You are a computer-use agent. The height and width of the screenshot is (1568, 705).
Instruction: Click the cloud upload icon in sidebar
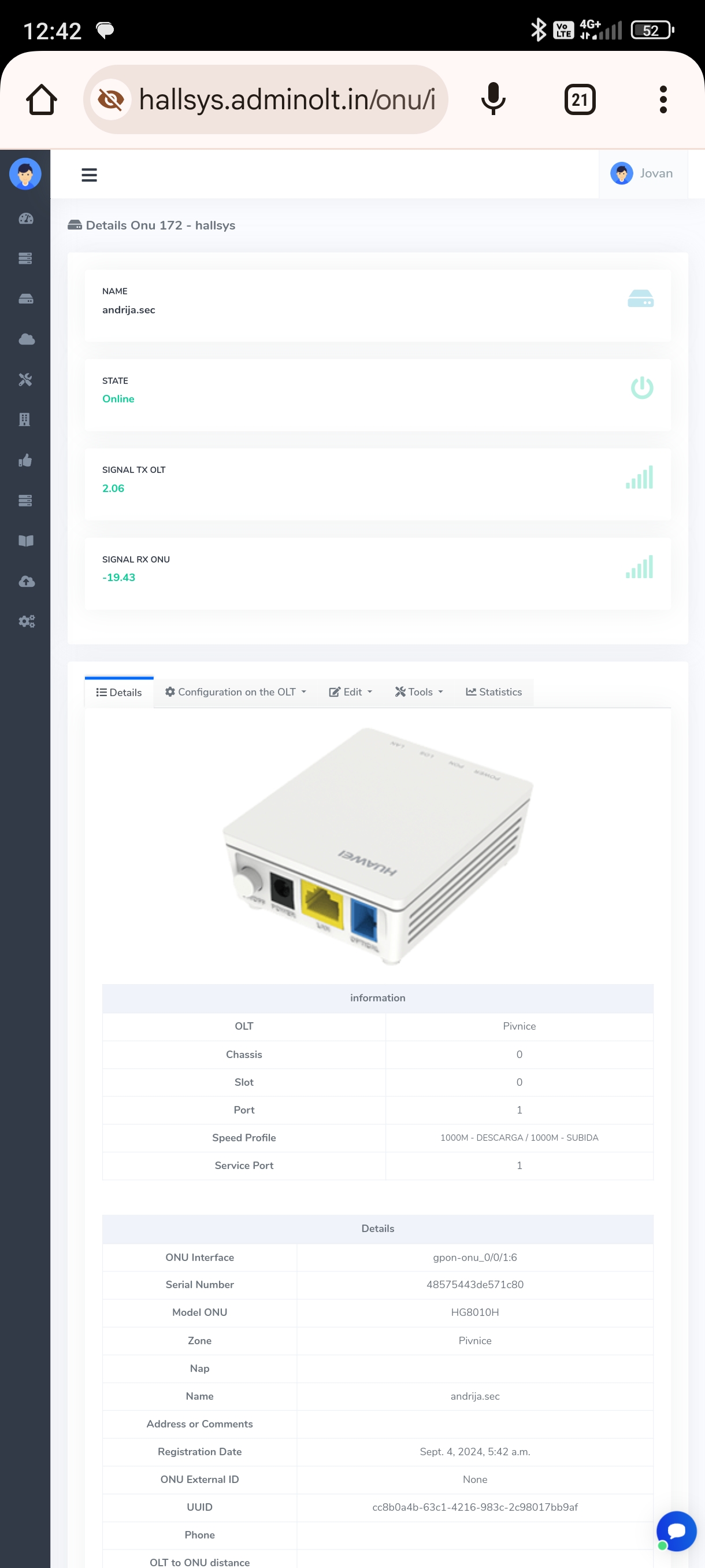[25, 581]
